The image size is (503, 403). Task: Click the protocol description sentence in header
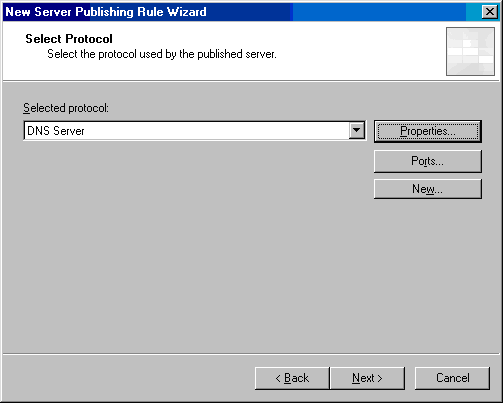(x=162, y=54)
